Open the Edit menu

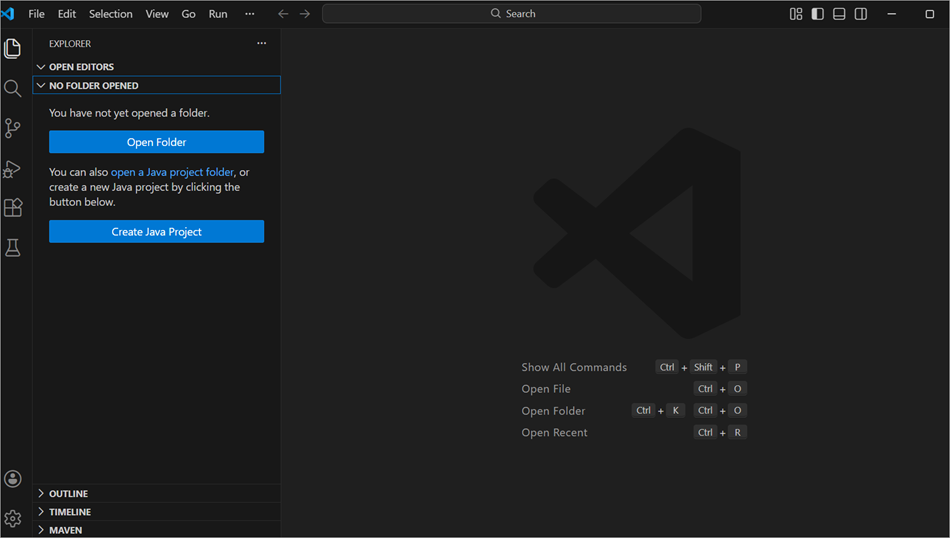[x=67, y=13]
